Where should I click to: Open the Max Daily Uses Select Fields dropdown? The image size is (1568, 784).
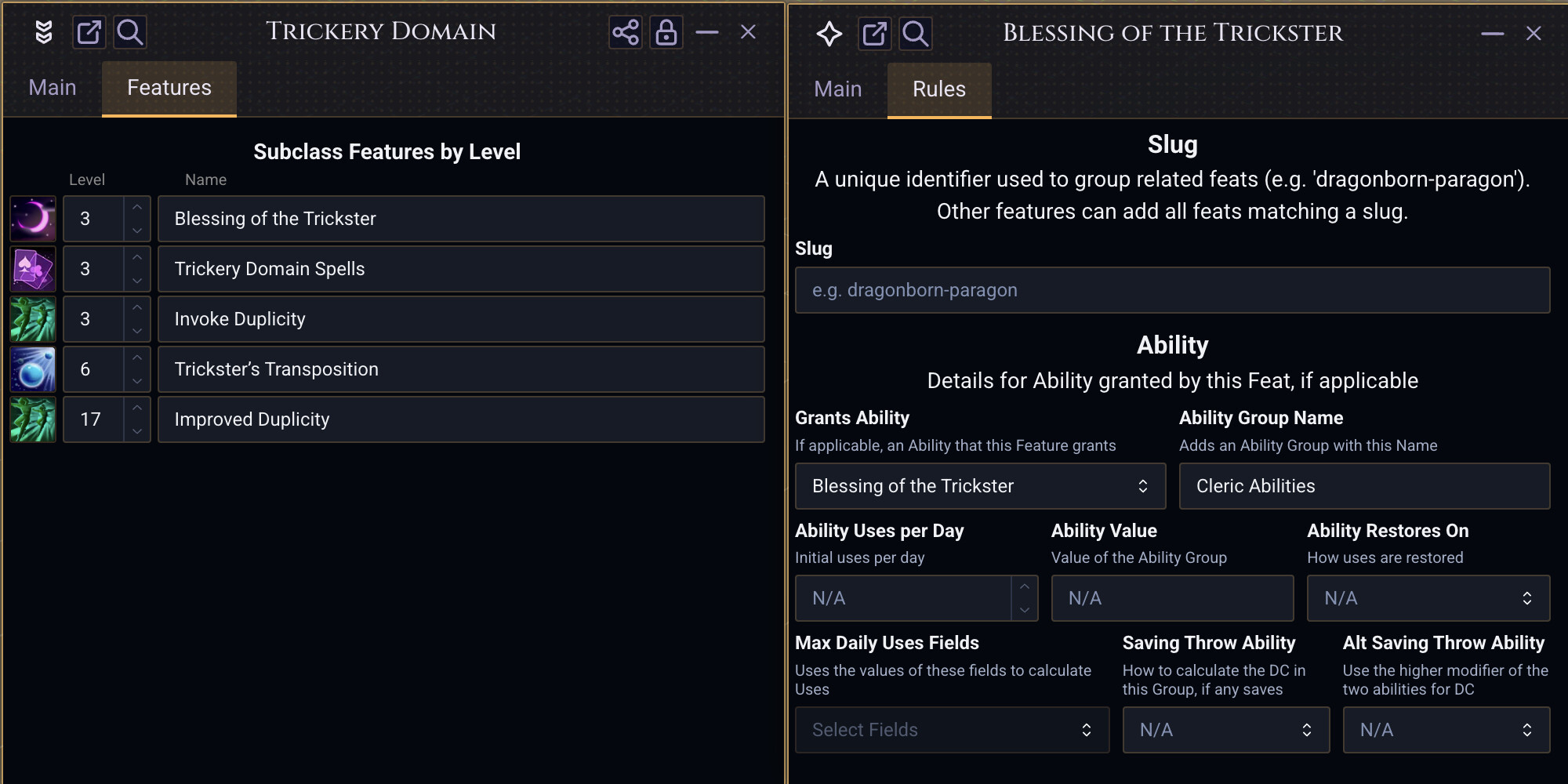pos(952,730)
